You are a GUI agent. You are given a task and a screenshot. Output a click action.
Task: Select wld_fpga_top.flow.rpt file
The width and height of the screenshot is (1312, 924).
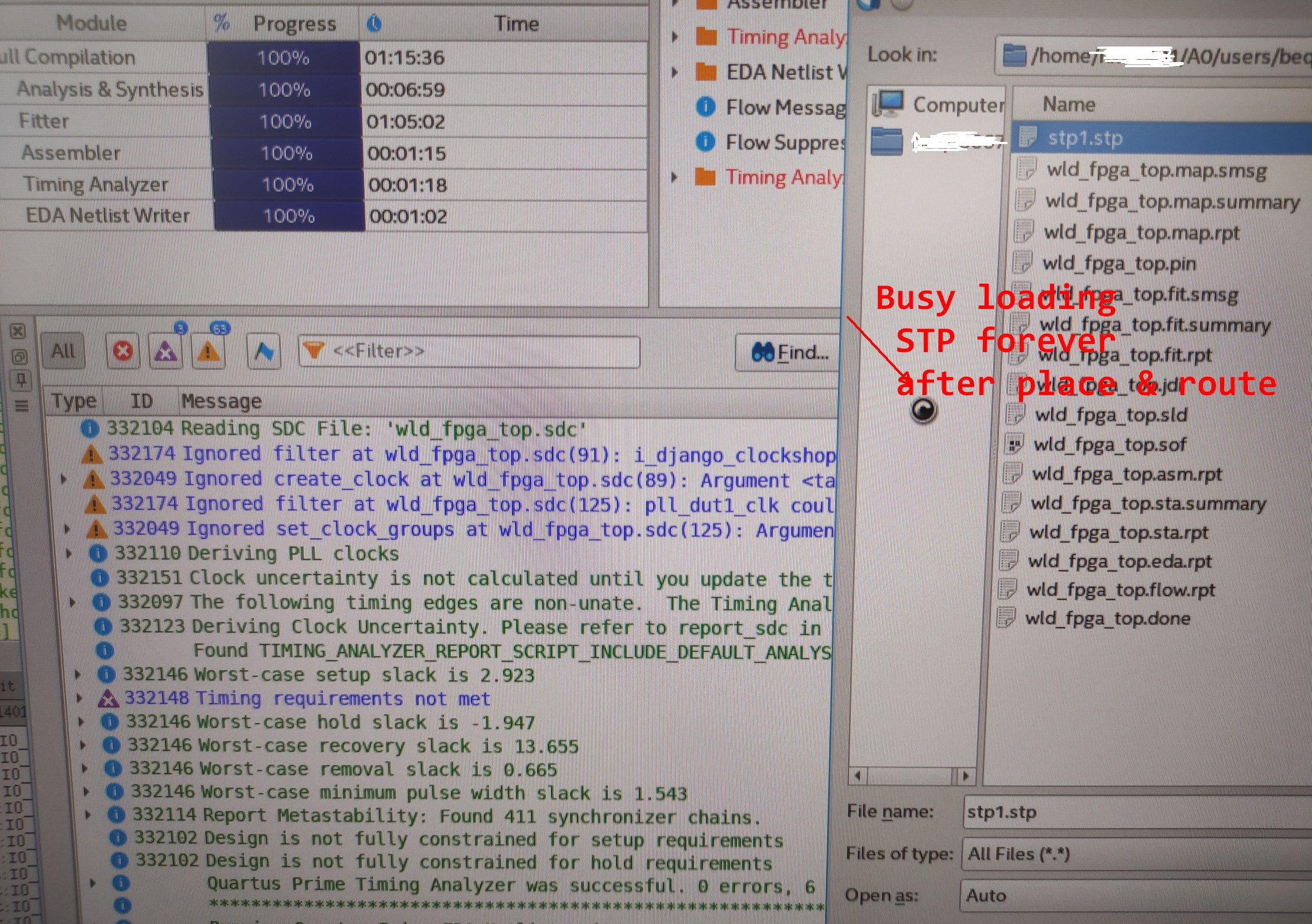(1121, 590)
